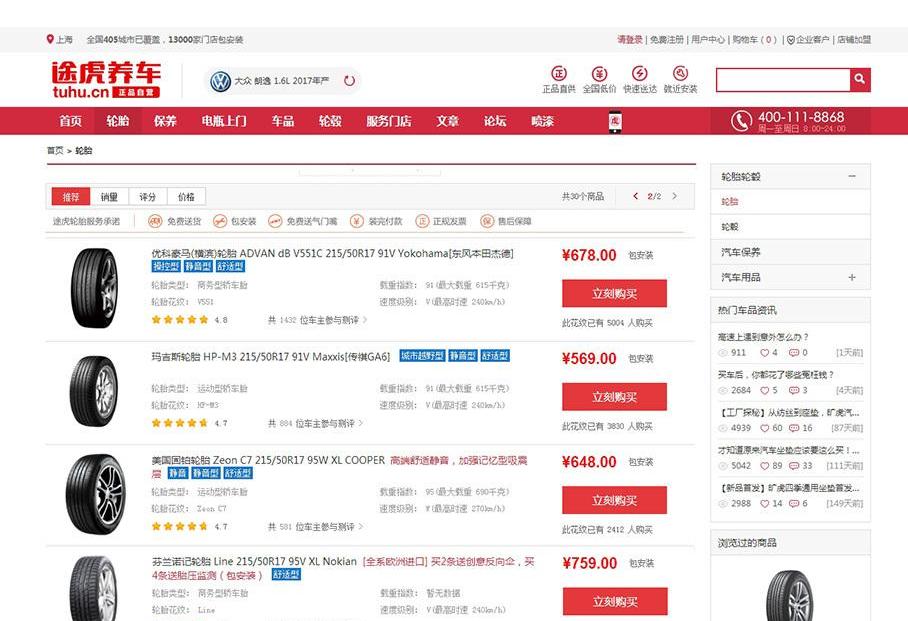908x621 pixels.
Task: Click the 免费注册 link
Action: pos(667,40)
